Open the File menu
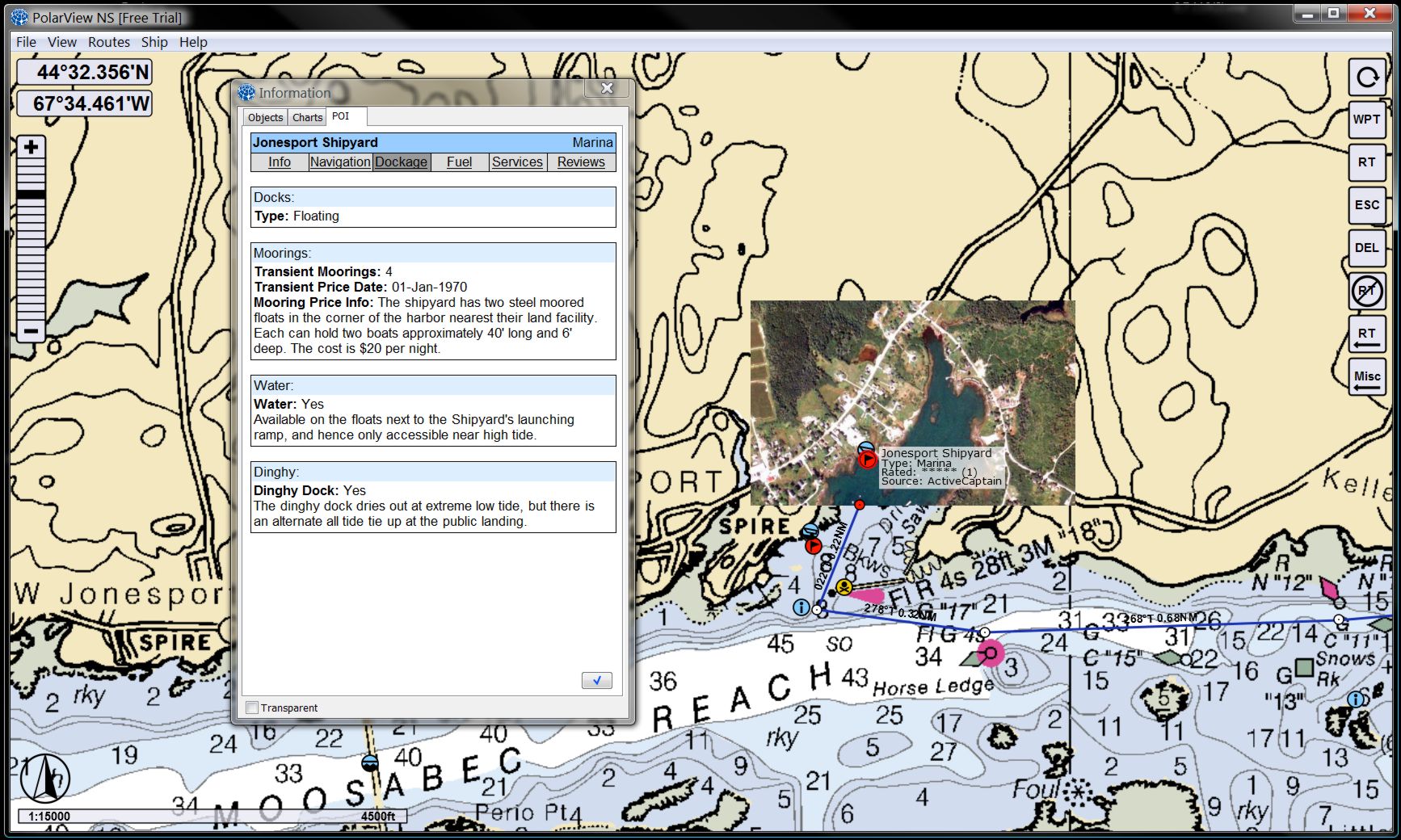The width and height of the screenshot is (1401, 840). (x=26, y=42)
